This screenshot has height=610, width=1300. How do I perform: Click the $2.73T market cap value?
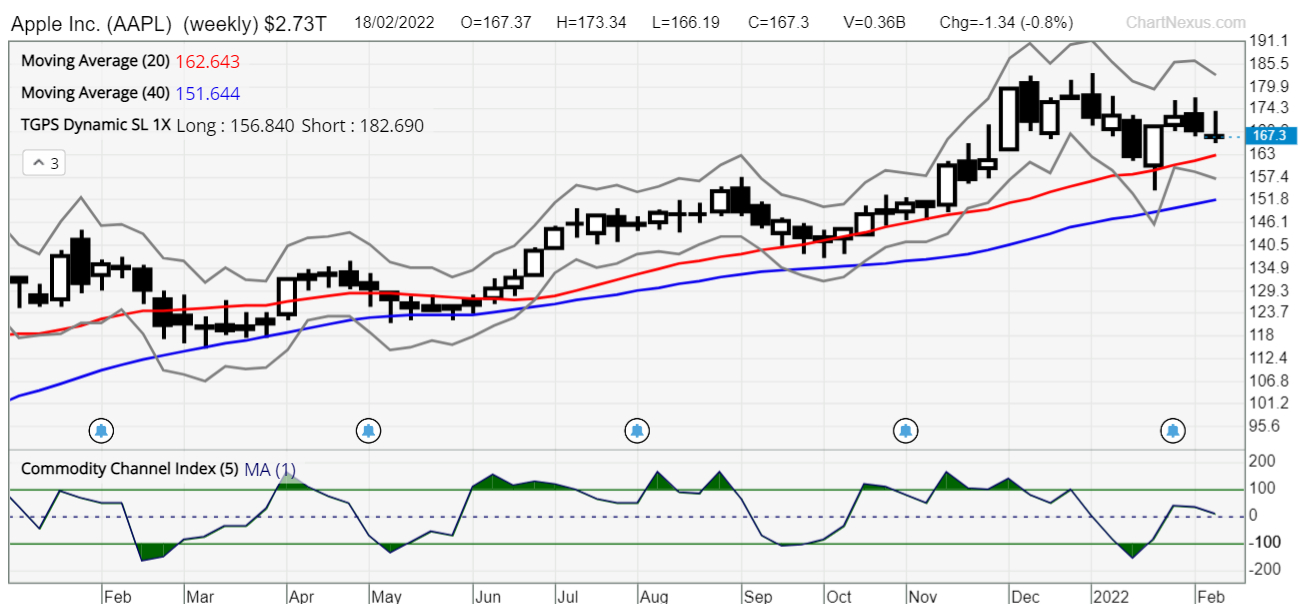pyautogui.click(x=295, y=22)
